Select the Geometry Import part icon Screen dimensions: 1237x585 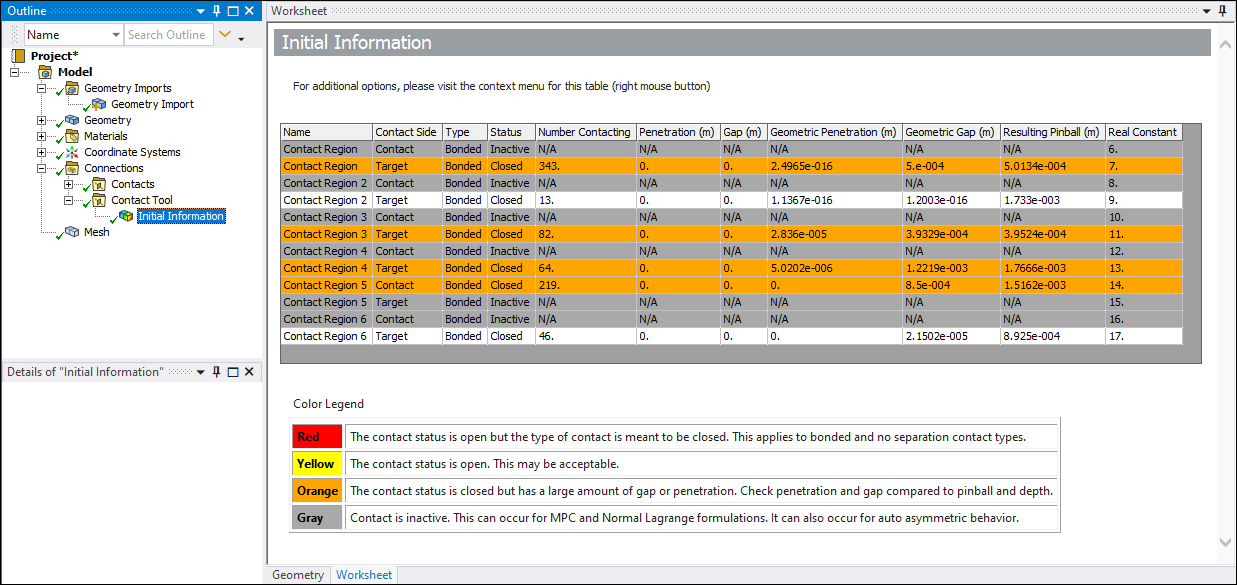(x=97, y=104)
